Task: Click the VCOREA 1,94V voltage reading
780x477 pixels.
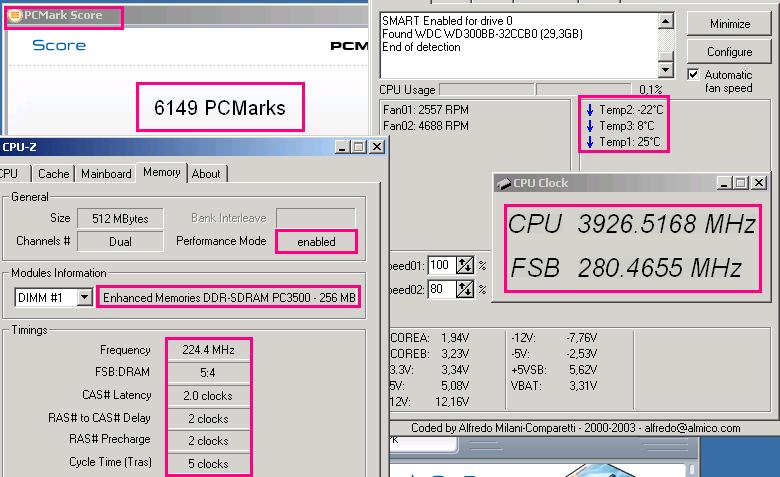Action: point(430,338)
